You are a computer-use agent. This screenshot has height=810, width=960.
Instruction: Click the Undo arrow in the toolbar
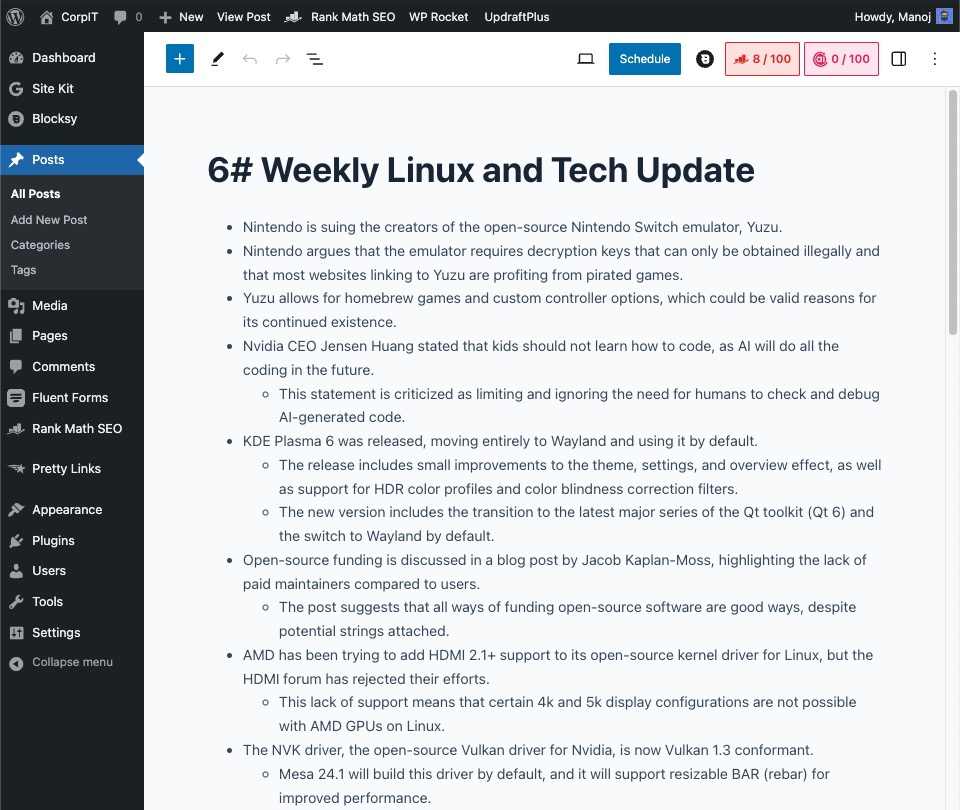pos(249,59)
